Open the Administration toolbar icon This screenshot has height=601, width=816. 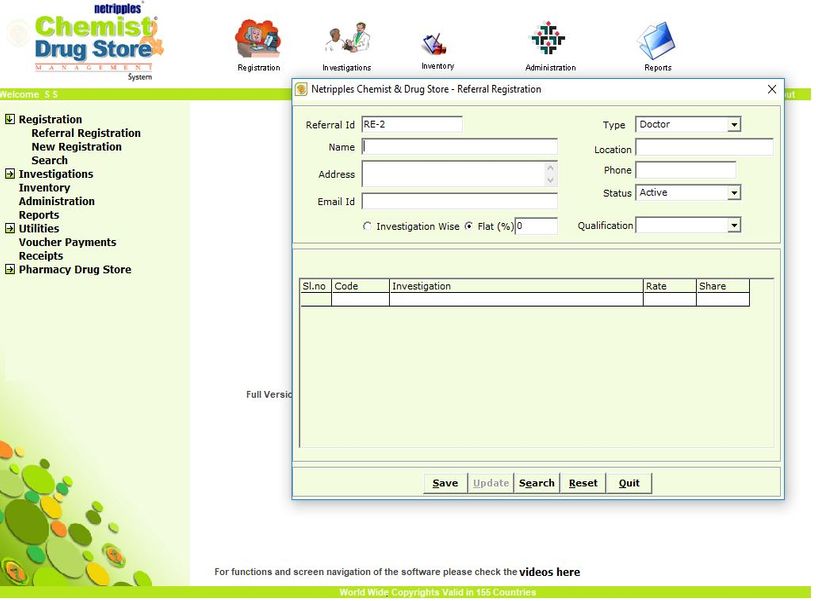(548, 38)
